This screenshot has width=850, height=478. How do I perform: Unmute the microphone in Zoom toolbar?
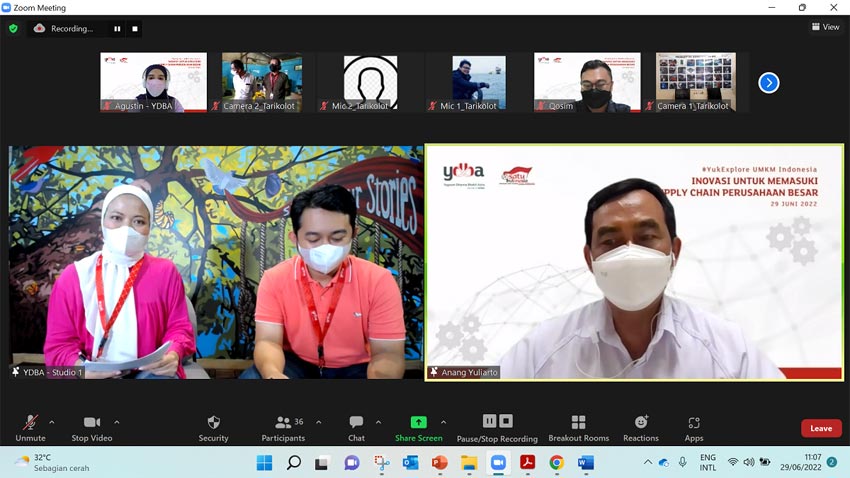(30, 428)
